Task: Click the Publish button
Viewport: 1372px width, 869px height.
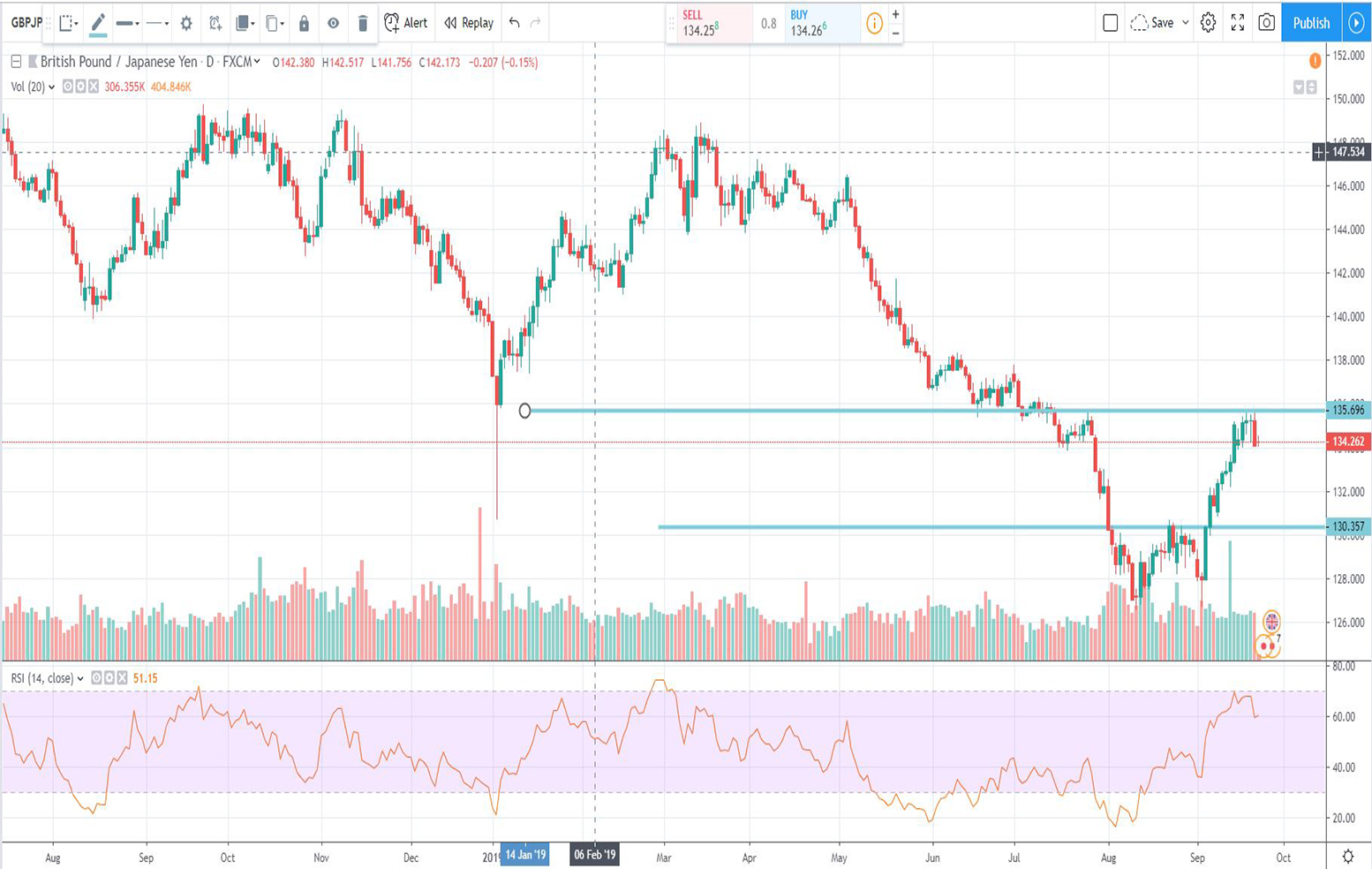Action: 1310,23
